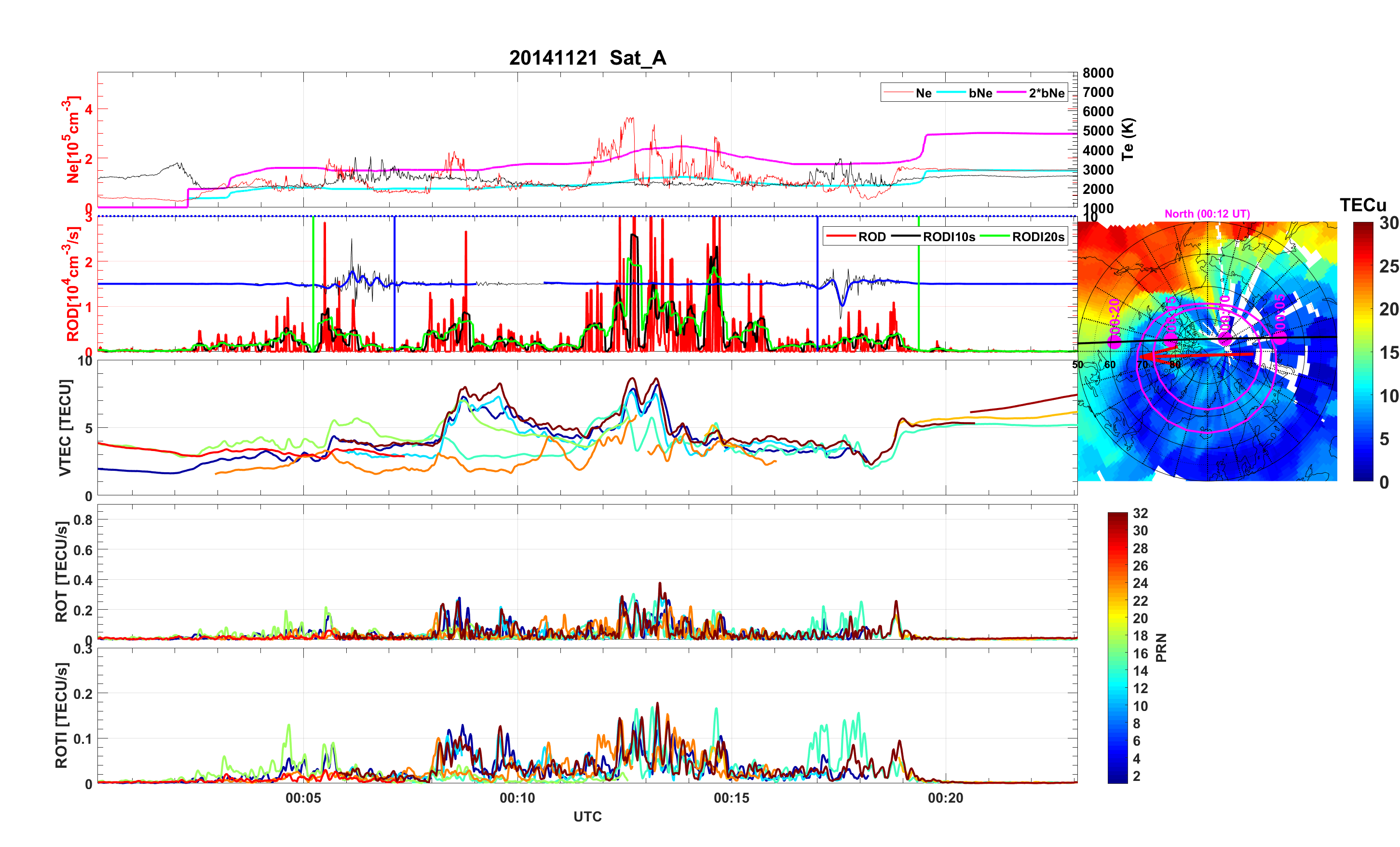Click the magenta 00:20 marker on polar map

coord(1115,341)
